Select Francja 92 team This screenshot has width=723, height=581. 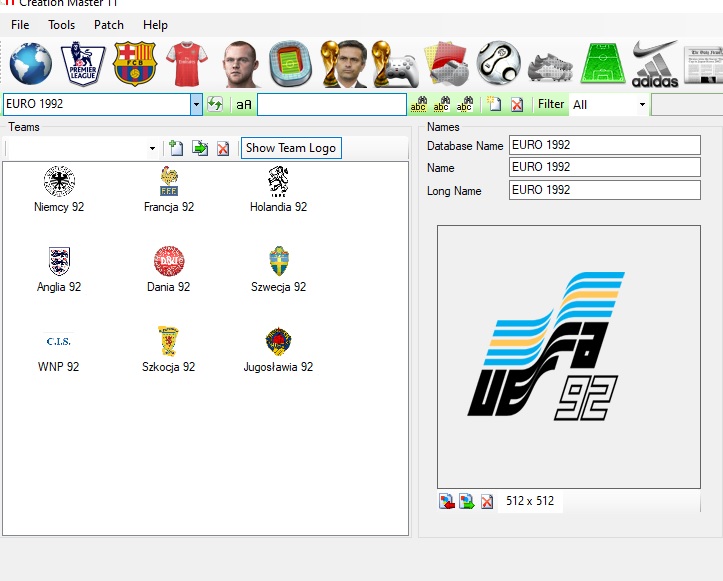click(169, 189)
